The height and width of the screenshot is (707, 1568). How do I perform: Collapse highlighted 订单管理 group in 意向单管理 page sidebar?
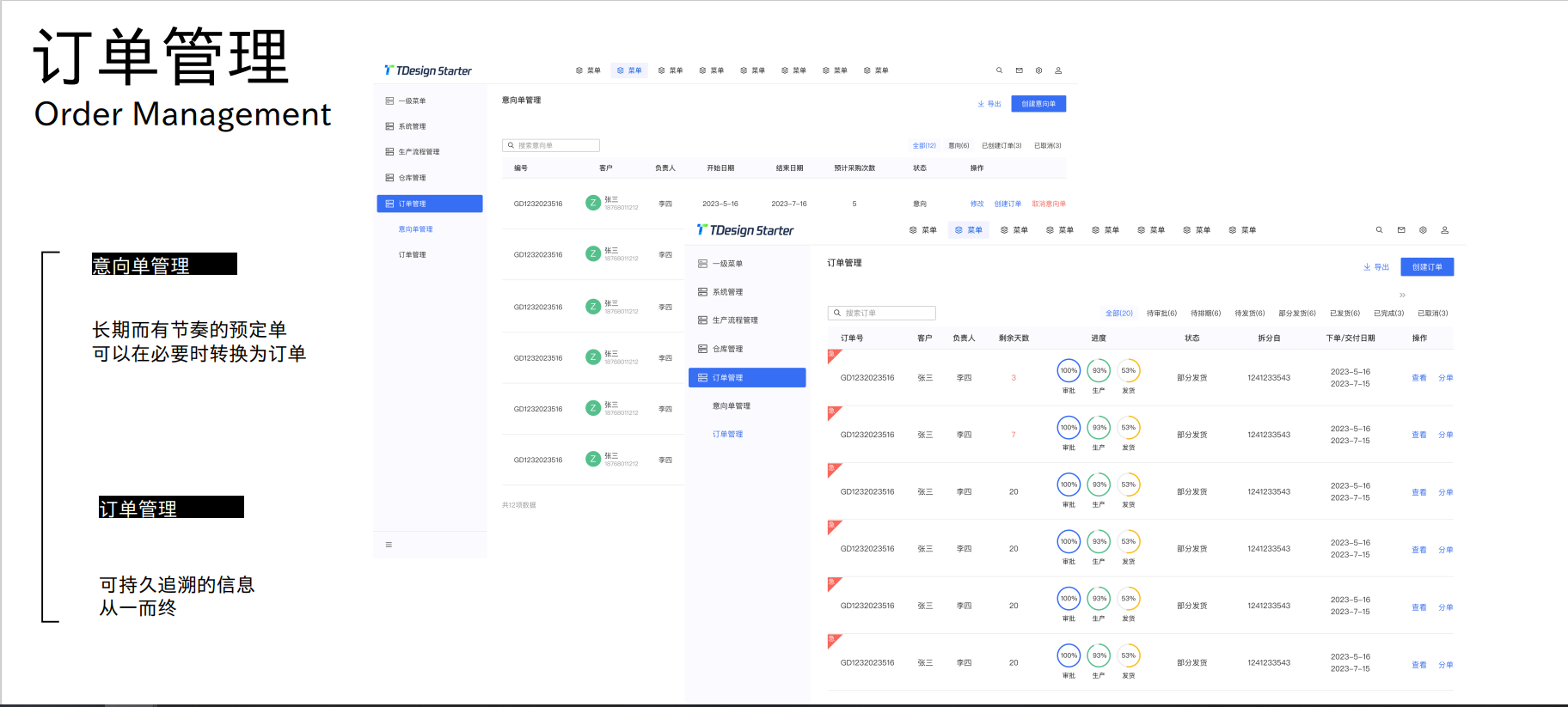[x=430, y=204]
